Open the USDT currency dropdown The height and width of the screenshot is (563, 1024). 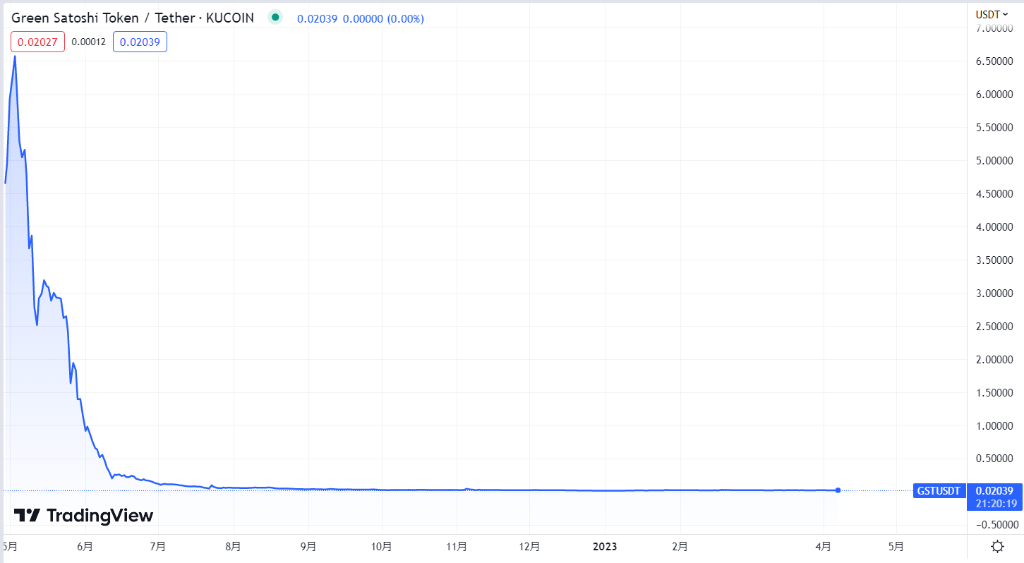[x=991, y=14]
